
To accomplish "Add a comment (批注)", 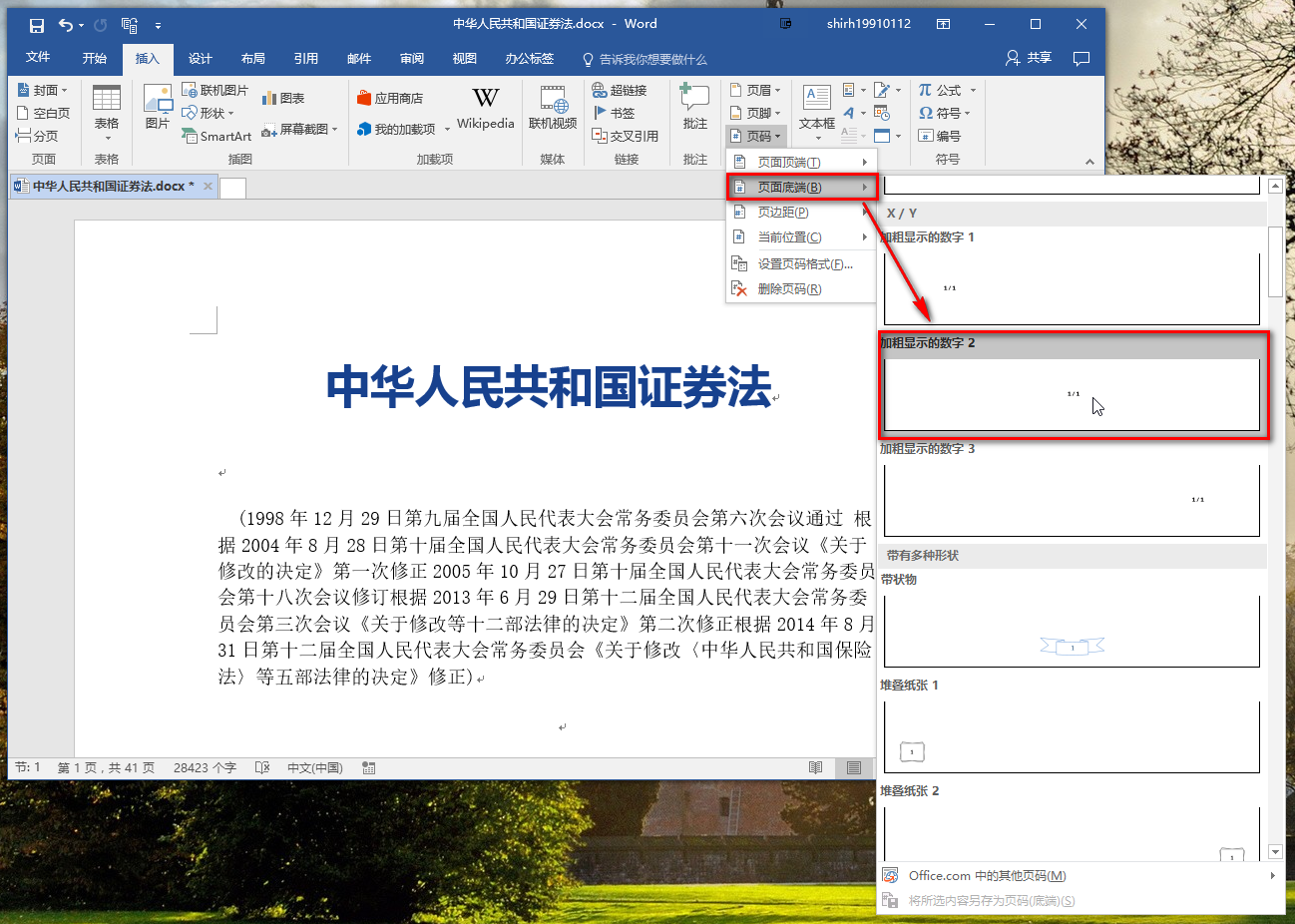I will click(694, 108).
